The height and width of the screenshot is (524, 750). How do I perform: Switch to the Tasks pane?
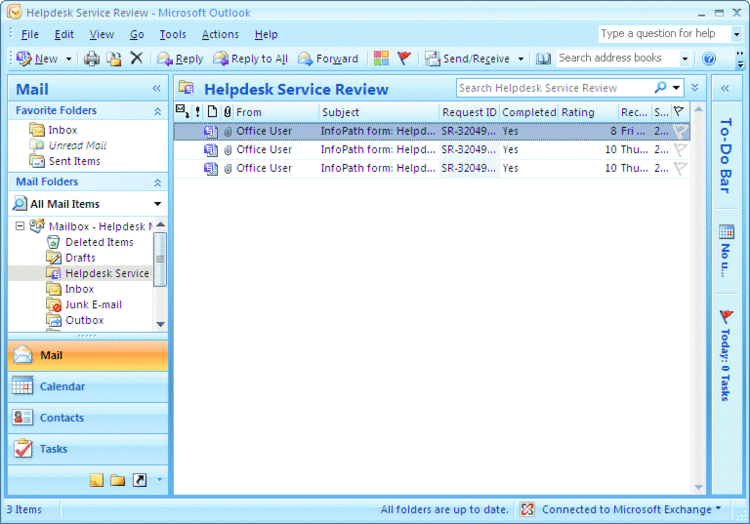point(88,449)
